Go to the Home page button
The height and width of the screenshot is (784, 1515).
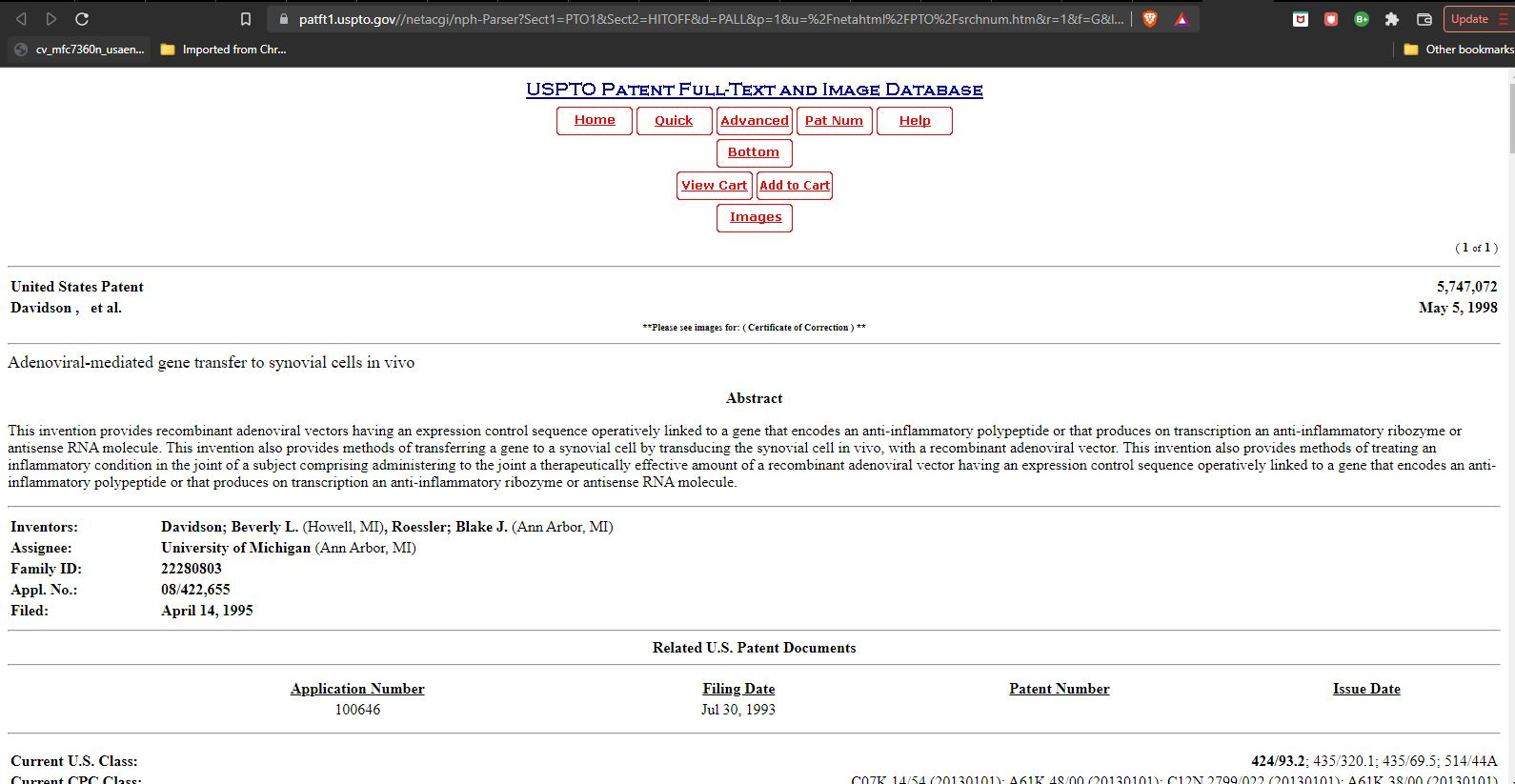(595, 120)
